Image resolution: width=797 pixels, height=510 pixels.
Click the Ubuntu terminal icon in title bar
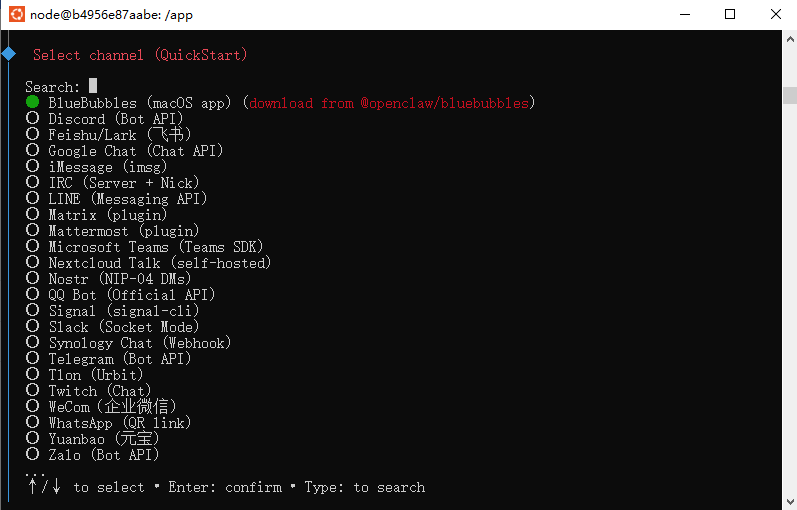17,14
